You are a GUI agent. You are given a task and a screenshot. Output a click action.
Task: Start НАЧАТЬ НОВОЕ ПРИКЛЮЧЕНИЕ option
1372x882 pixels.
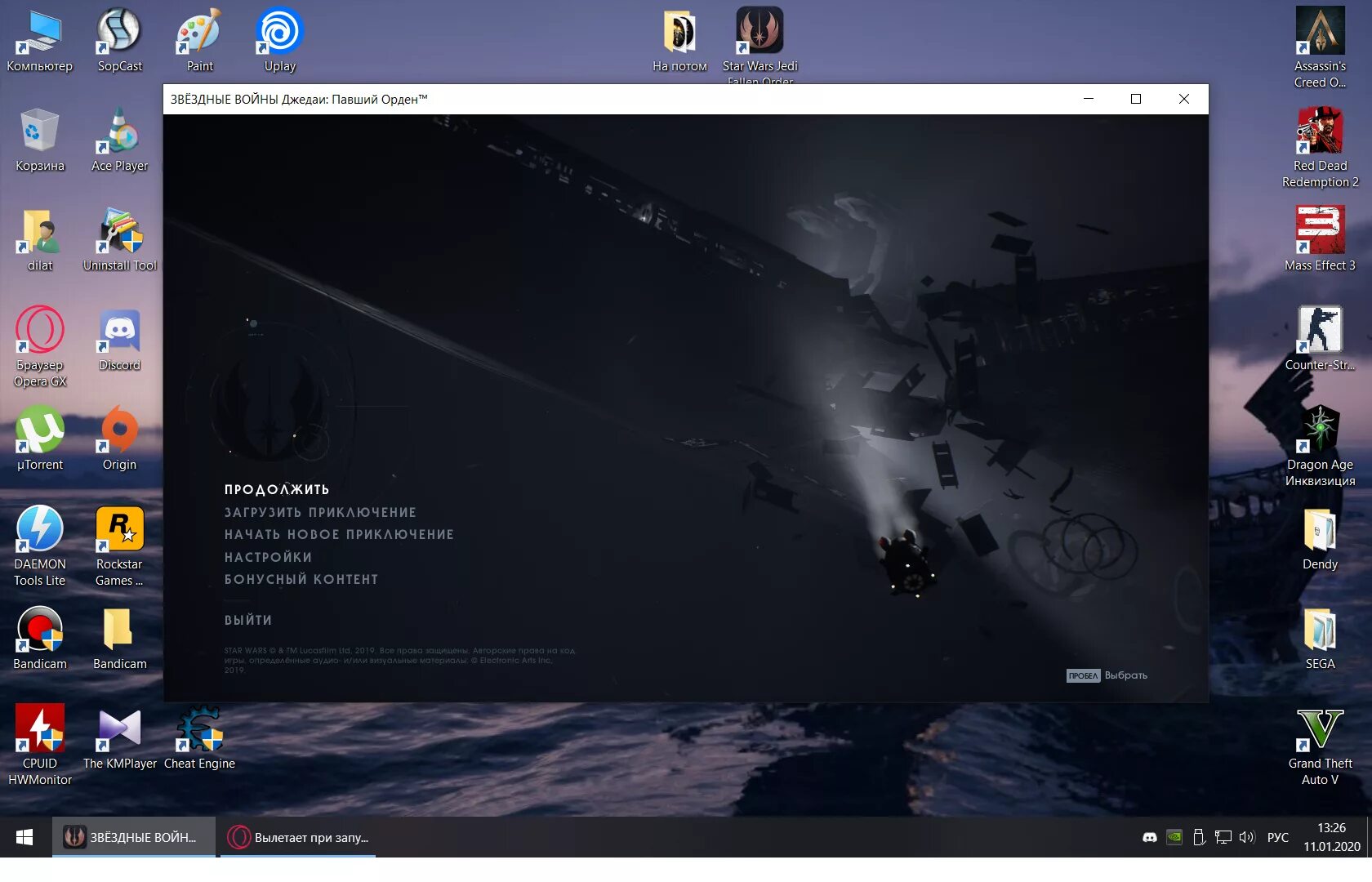339,534
